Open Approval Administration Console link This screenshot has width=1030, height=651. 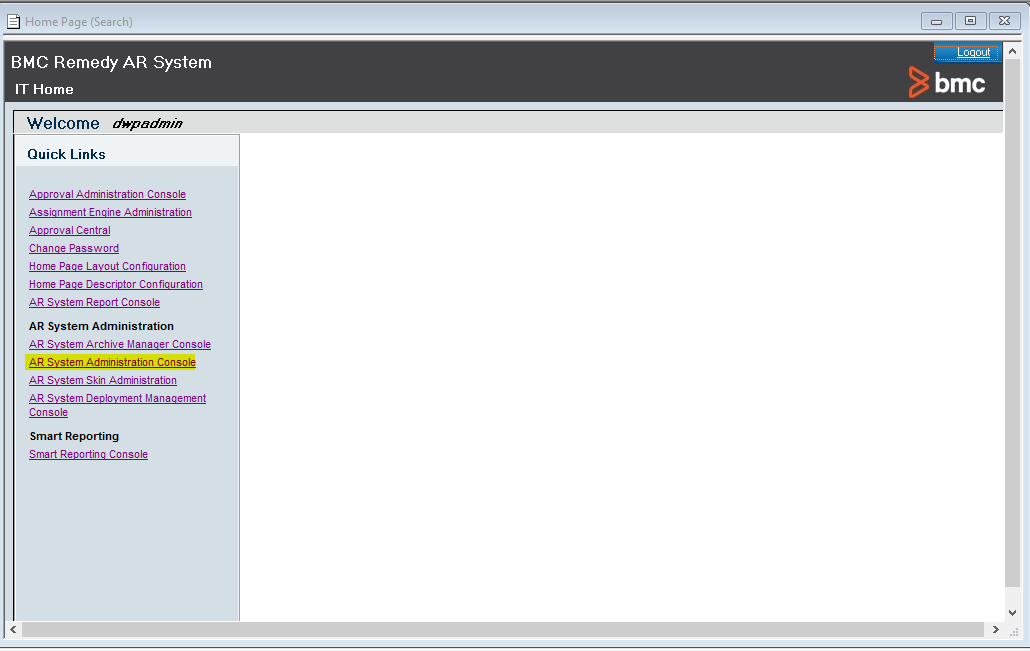pos(107,194)
